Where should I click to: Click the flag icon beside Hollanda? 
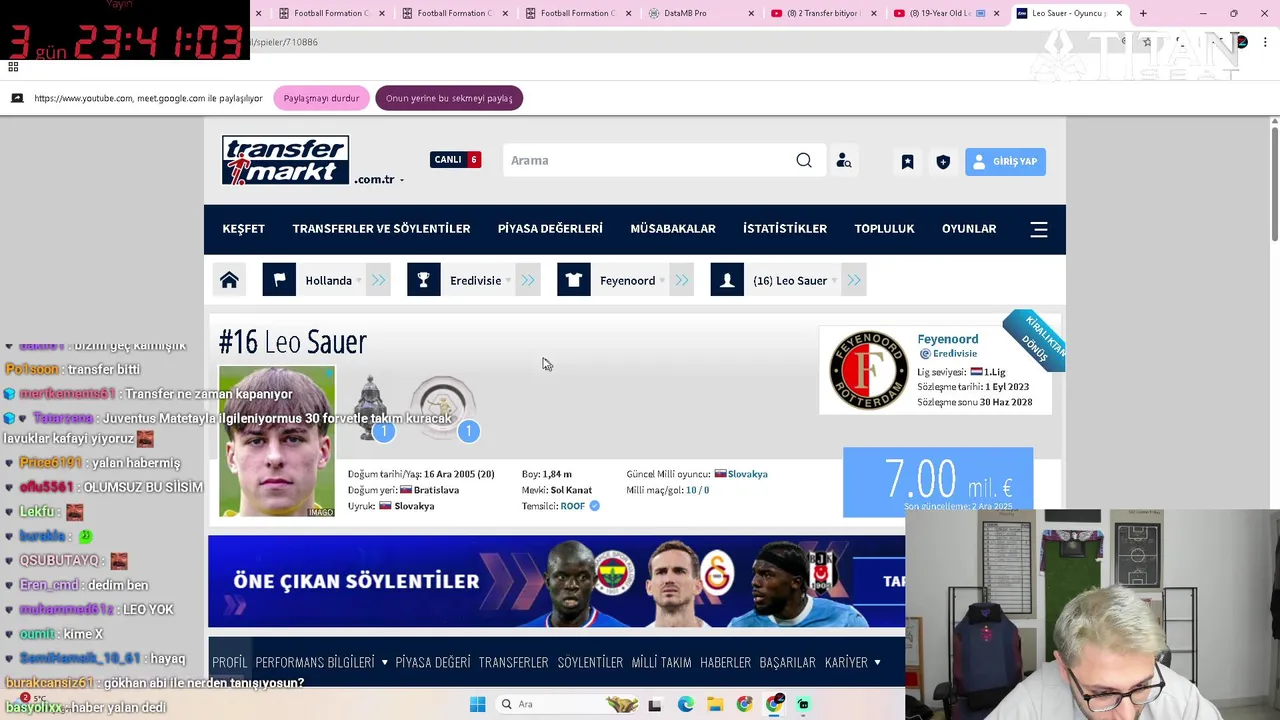point(279,280)
